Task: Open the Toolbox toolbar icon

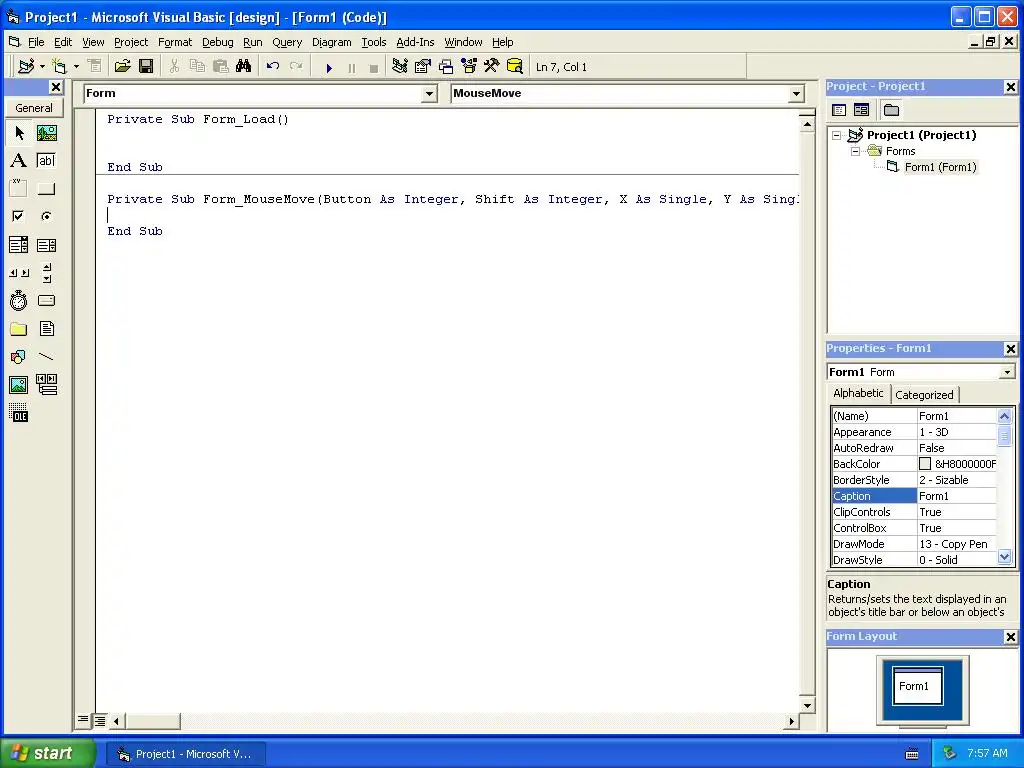Action: [x=492, y=67]
